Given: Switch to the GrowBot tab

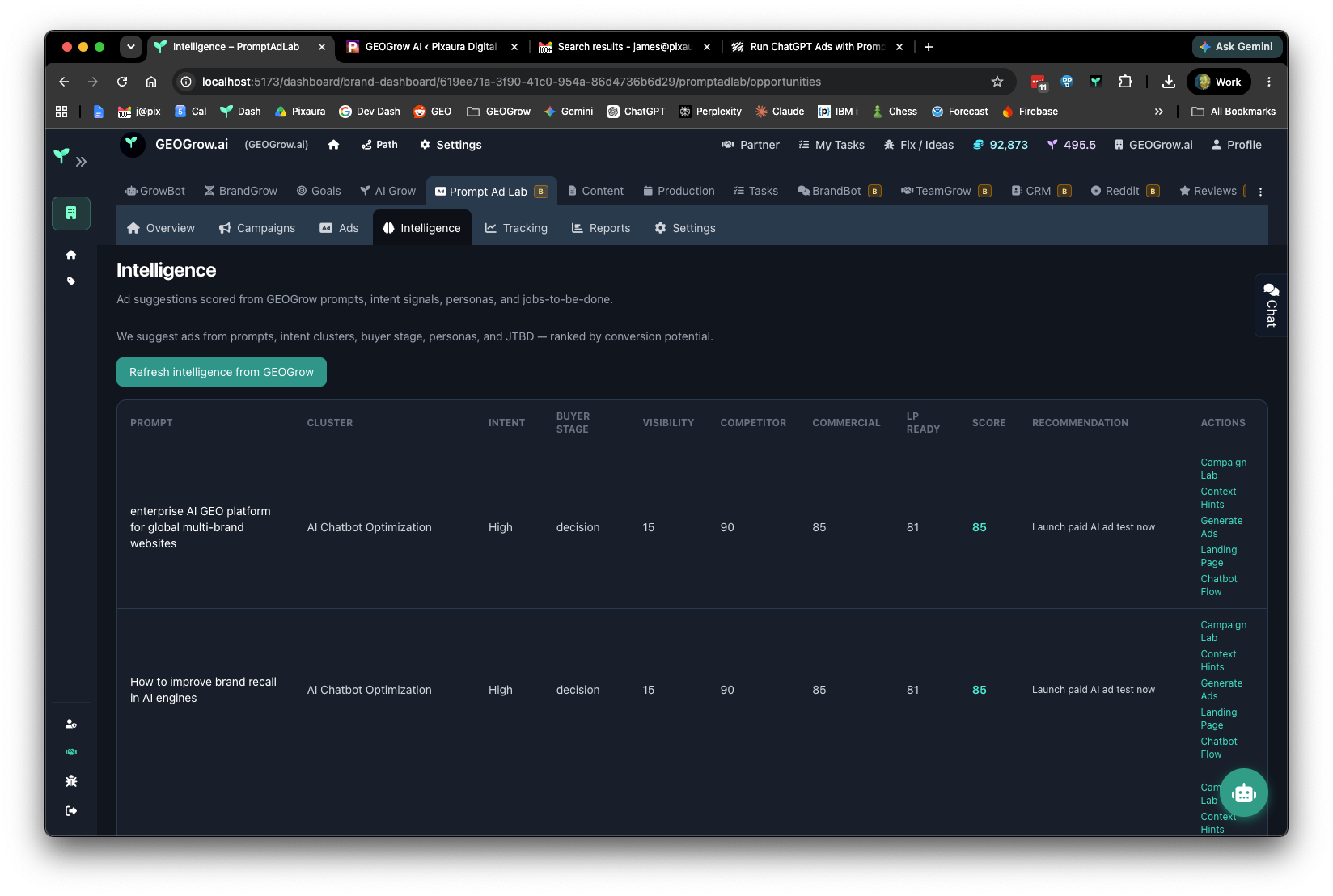Looking at the screenshot, I should (x=155, y=191).
